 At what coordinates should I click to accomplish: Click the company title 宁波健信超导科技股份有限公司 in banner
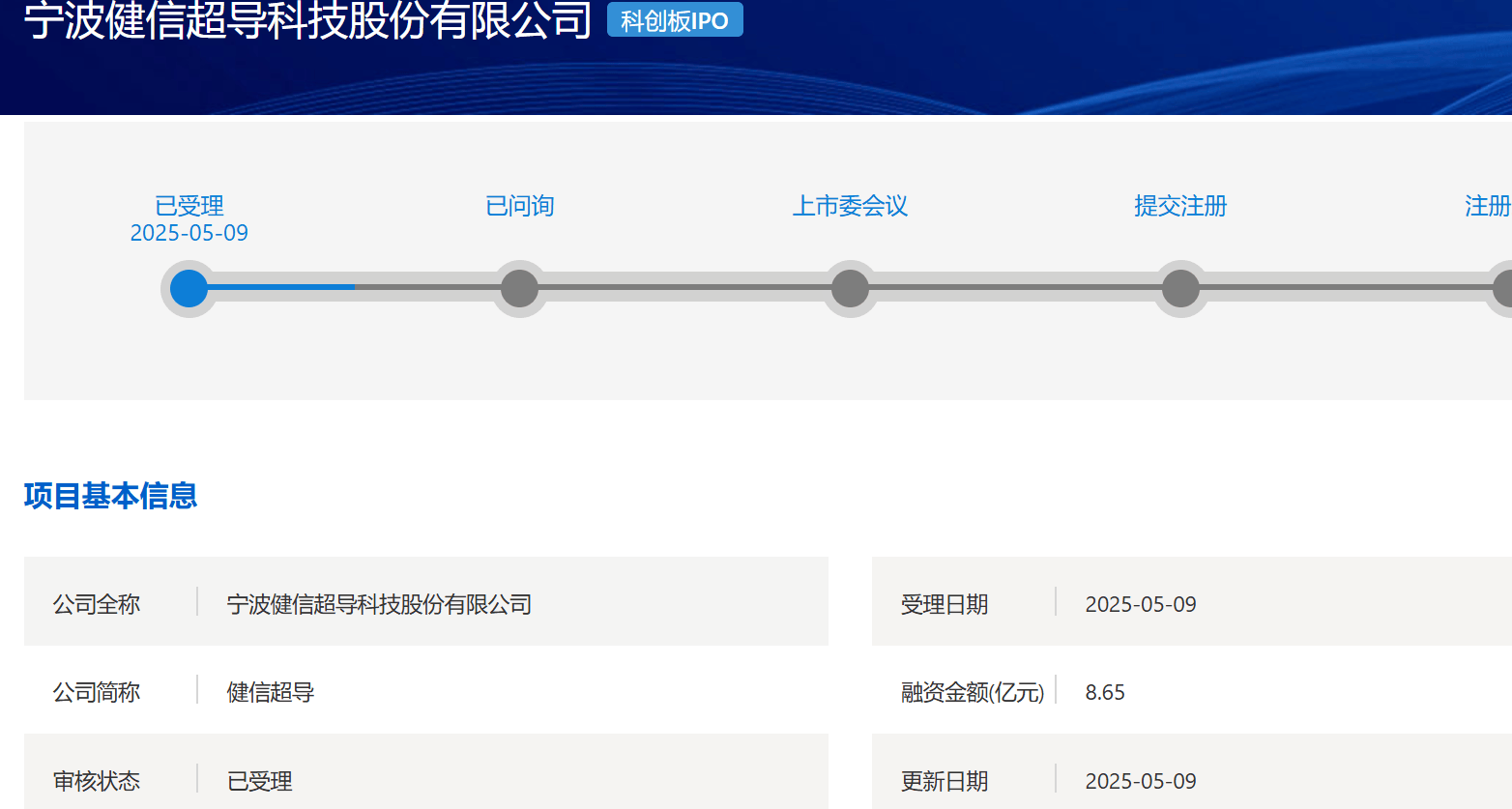tap(308, 19)
